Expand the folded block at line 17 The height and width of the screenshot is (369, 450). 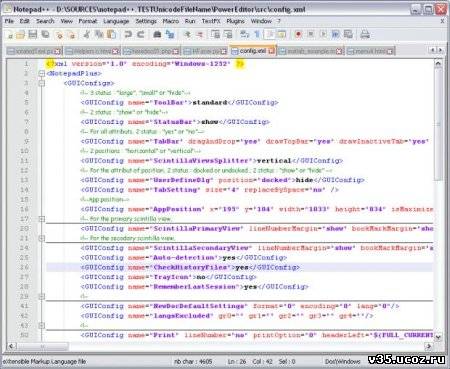click(x=42, y=219)
